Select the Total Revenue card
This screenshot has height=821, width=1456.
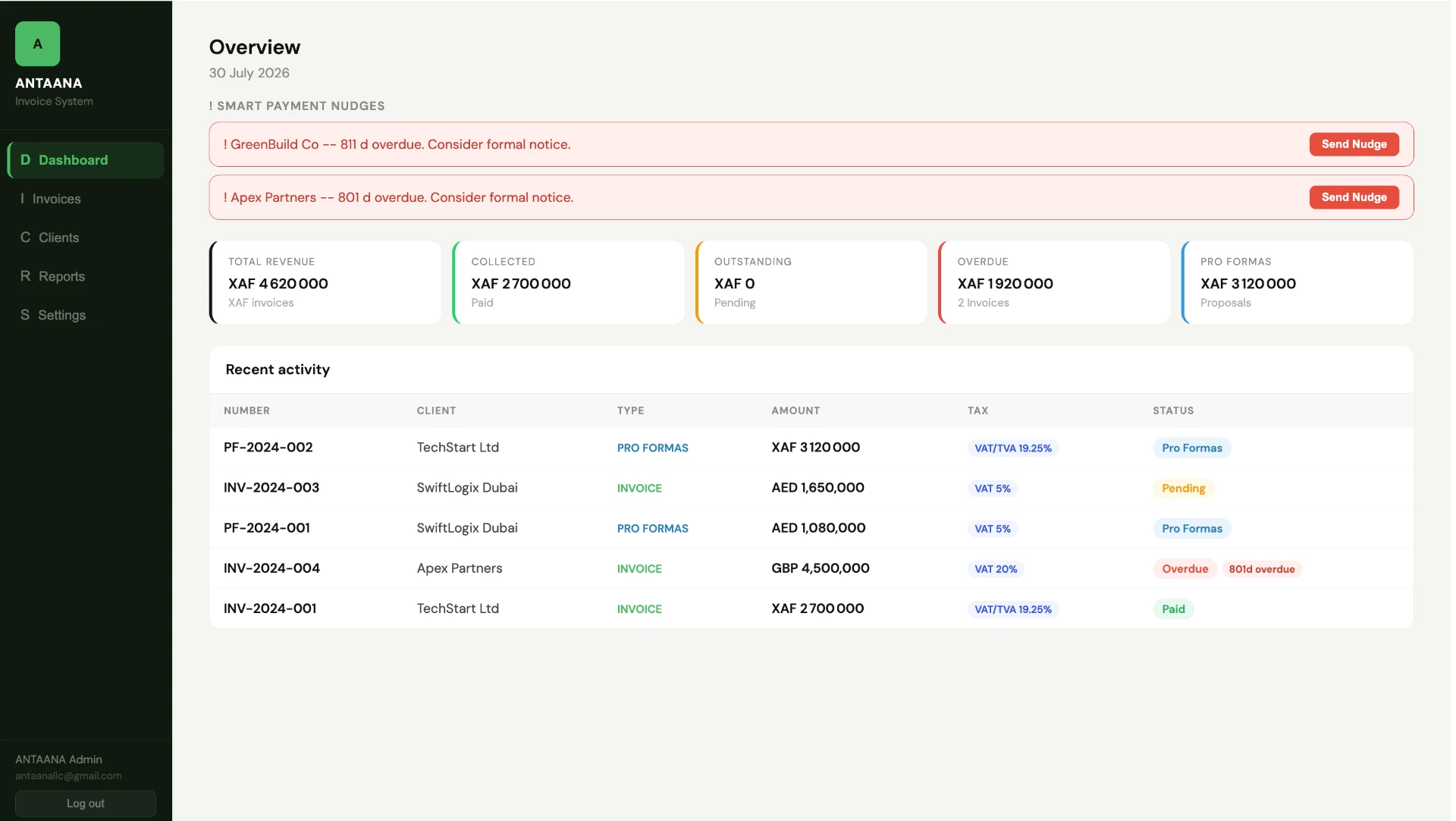(325, 282)
